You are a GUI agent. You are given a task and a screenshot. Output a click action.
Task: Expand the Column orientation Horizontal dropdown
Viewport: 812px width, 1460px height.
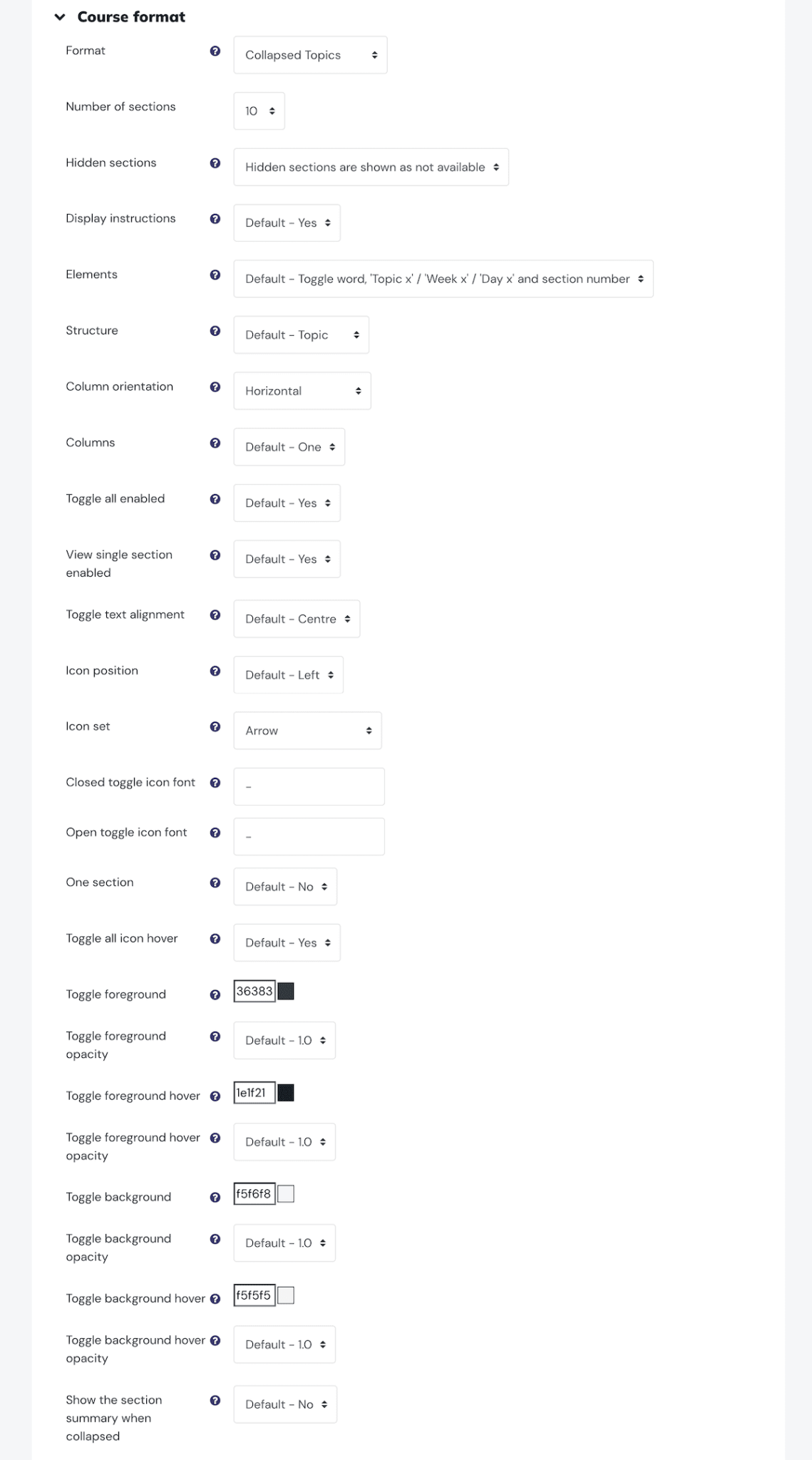coord(302,391)
